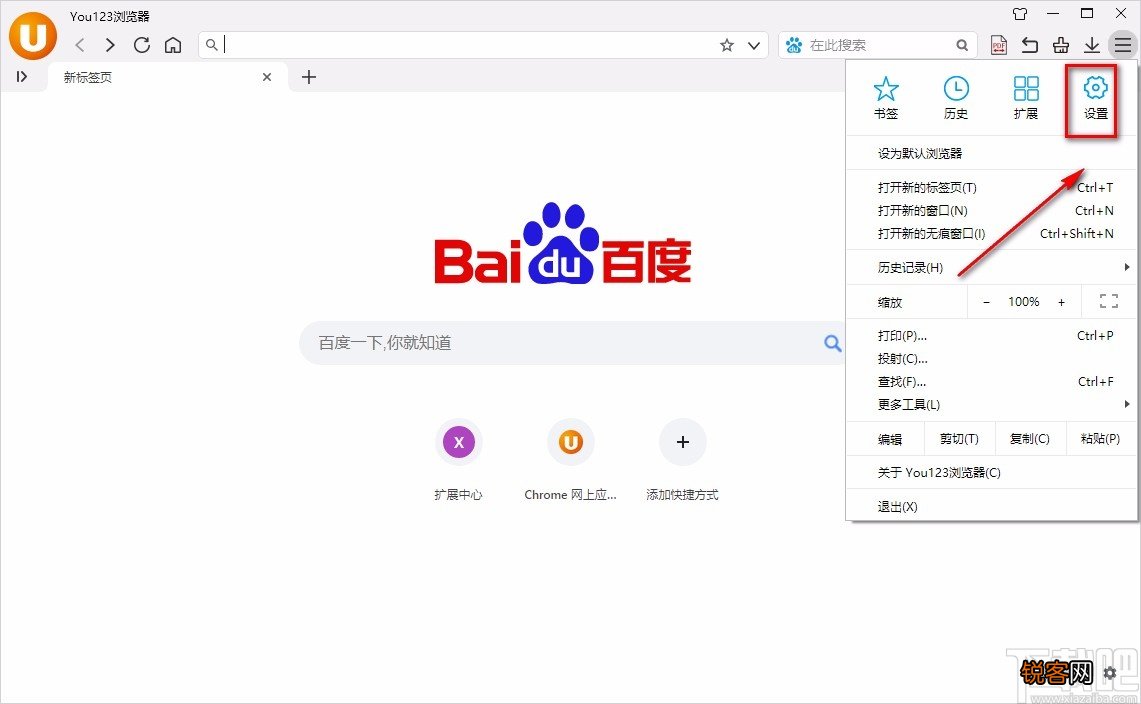Focus the address bar input
1141x704 pixels.
(x=466, y=45)
